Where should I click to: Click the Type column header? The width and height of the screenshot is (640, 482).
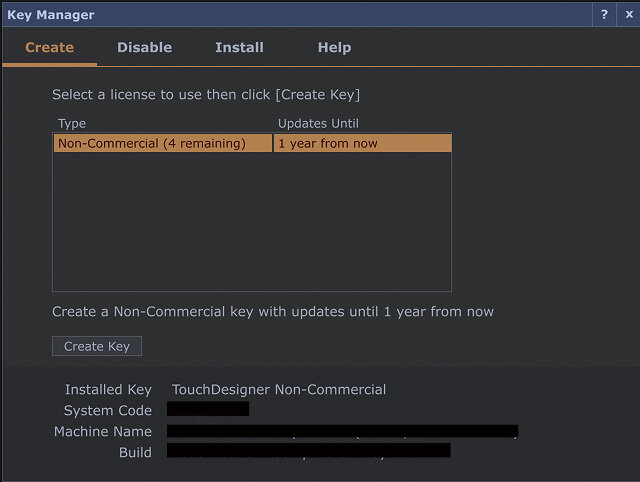point(72,123)
